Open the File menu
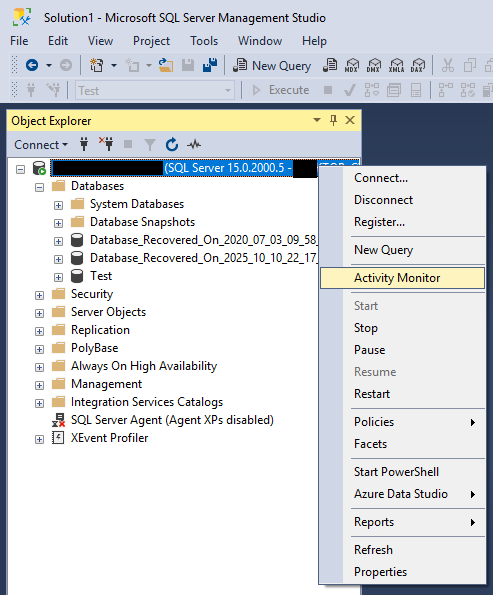The image size is (493, 595). (19, 41)
